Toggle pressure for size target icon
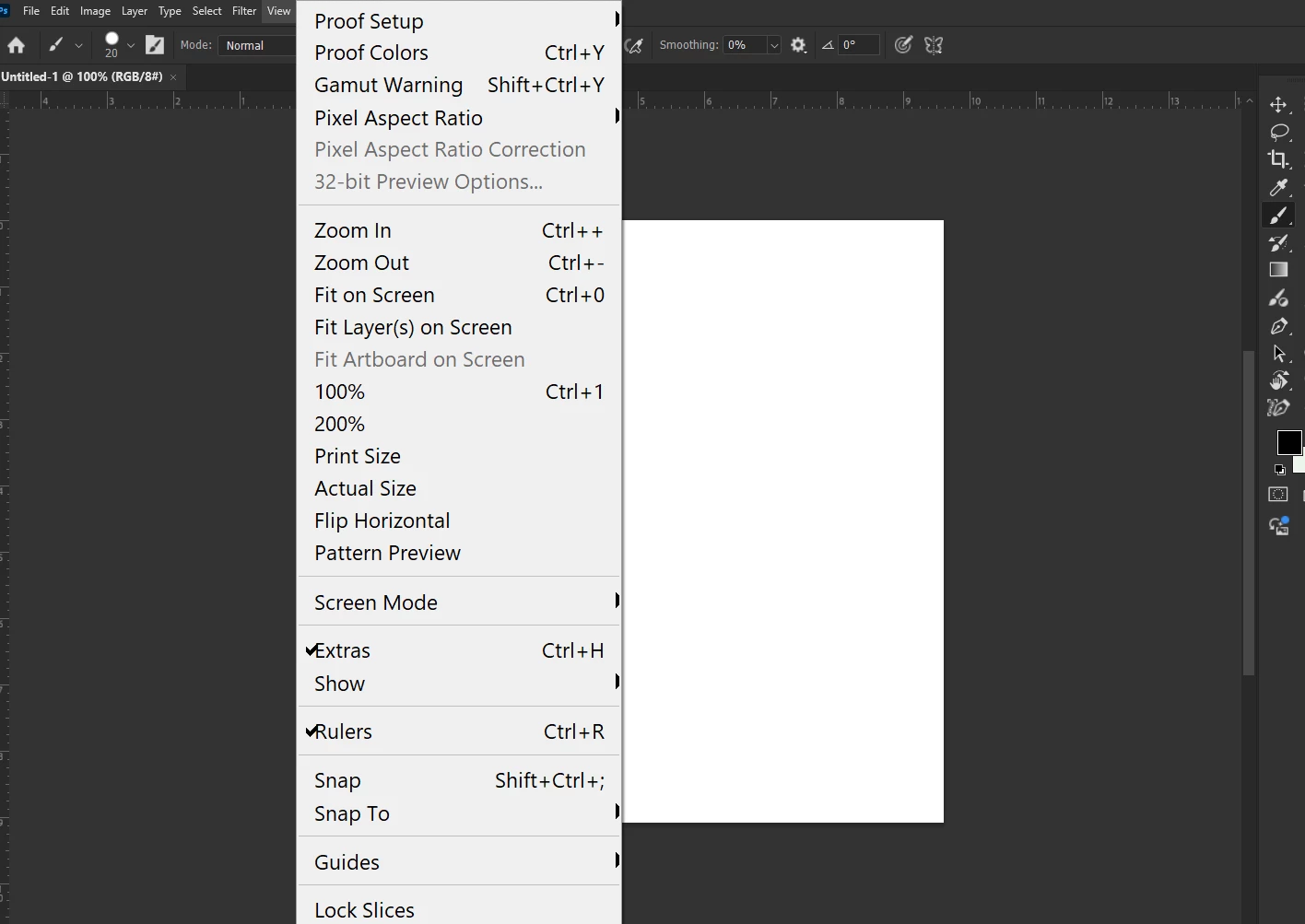Image resolution: width=1305 pixels, height=924 pixels. 903,45
